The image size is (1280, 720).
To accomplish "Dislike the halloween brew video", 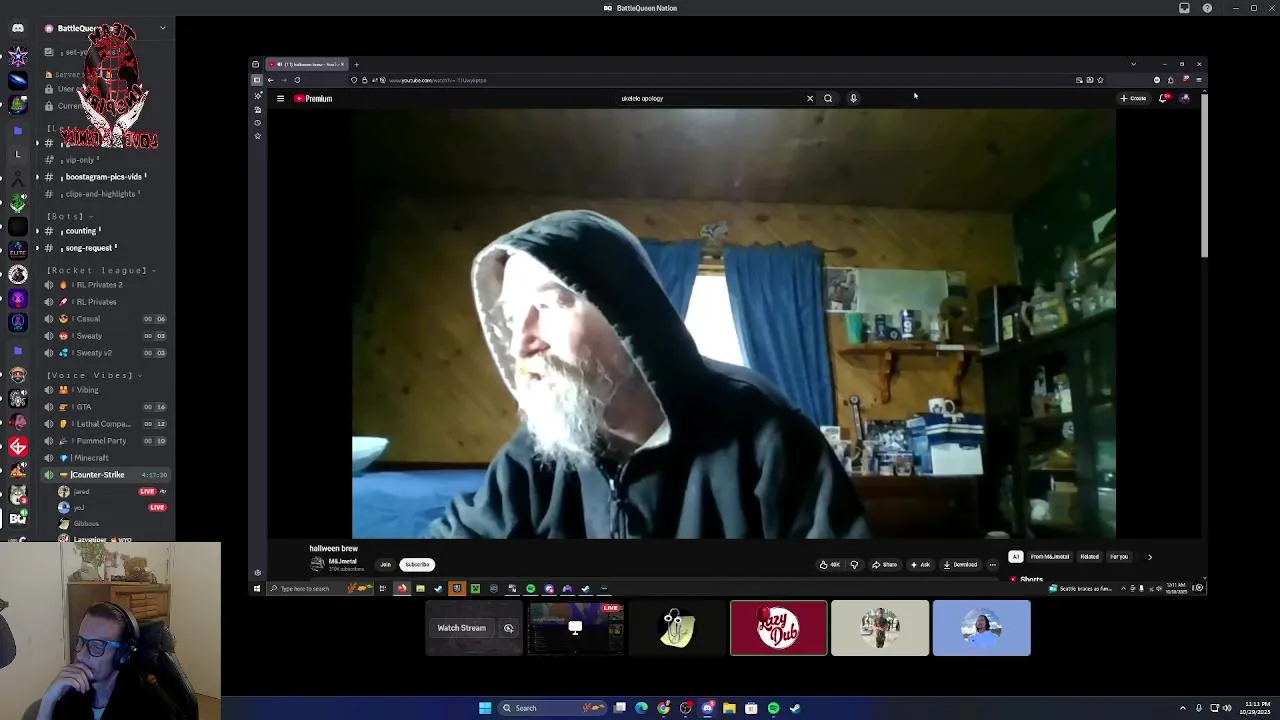I will coord(854,564).
